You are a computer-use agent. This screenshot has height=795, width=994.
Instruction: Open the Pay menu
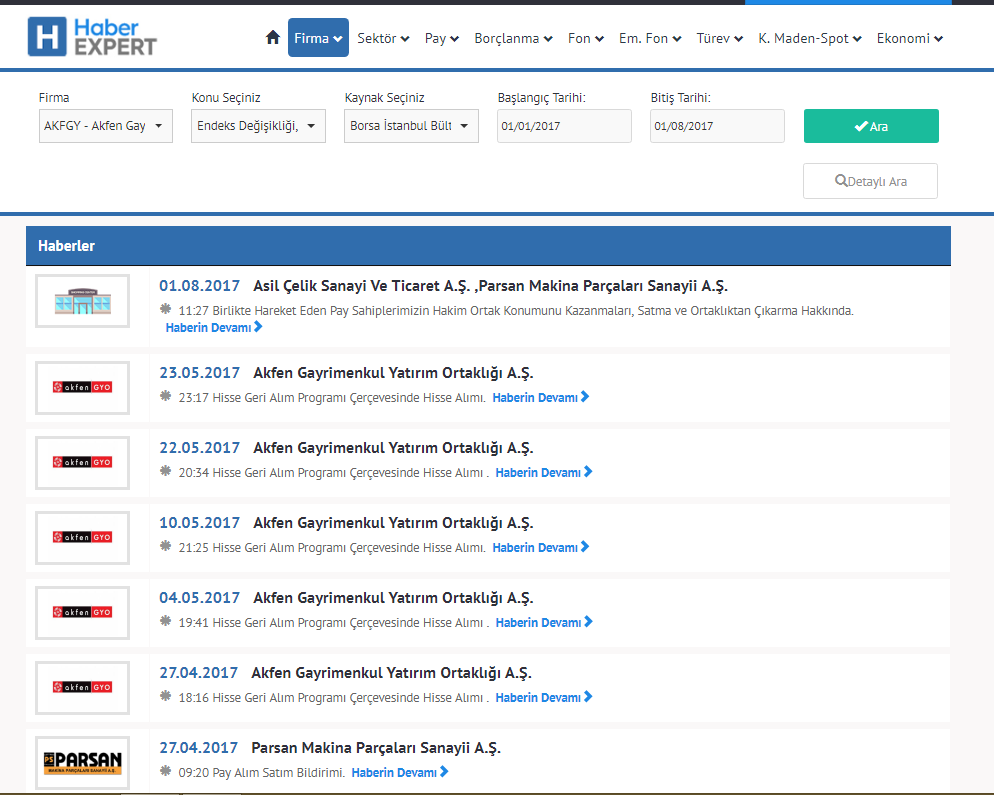pos(442,38)
